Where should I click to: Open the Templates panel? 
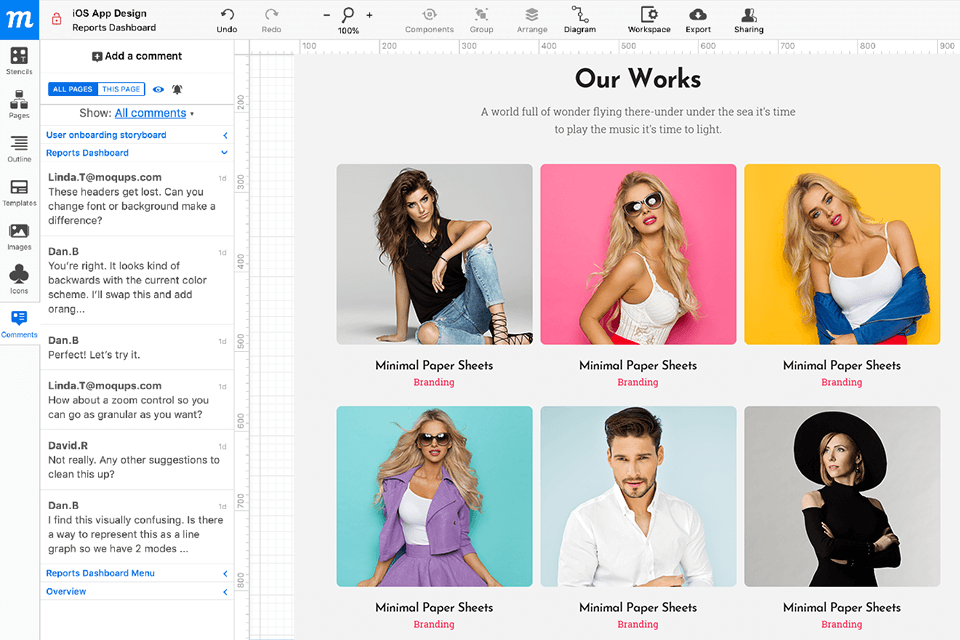[x=19, y=193]
